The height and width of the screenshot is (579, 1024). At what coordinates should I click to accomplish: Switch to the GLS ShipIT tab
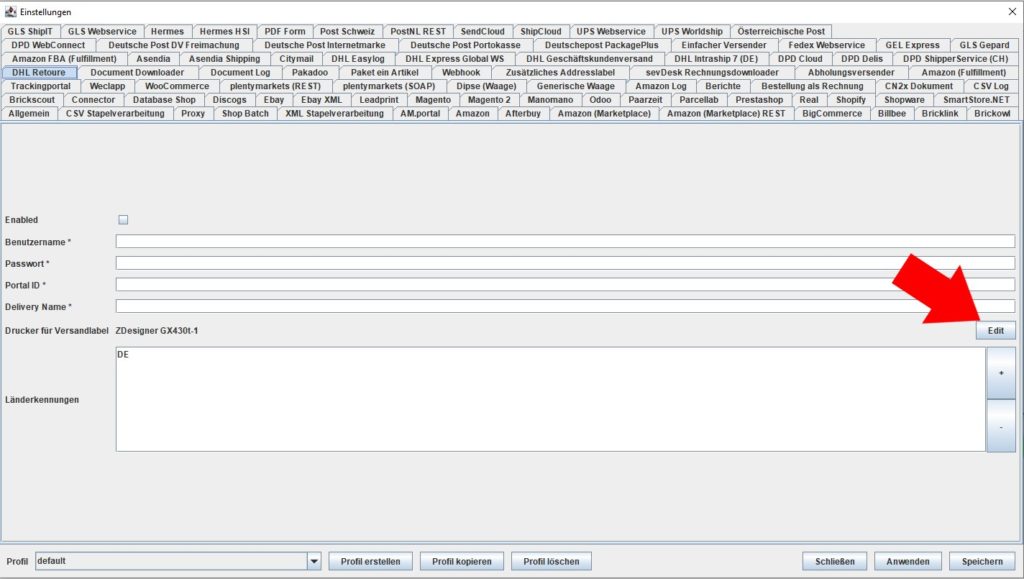[x=30, y=31]
